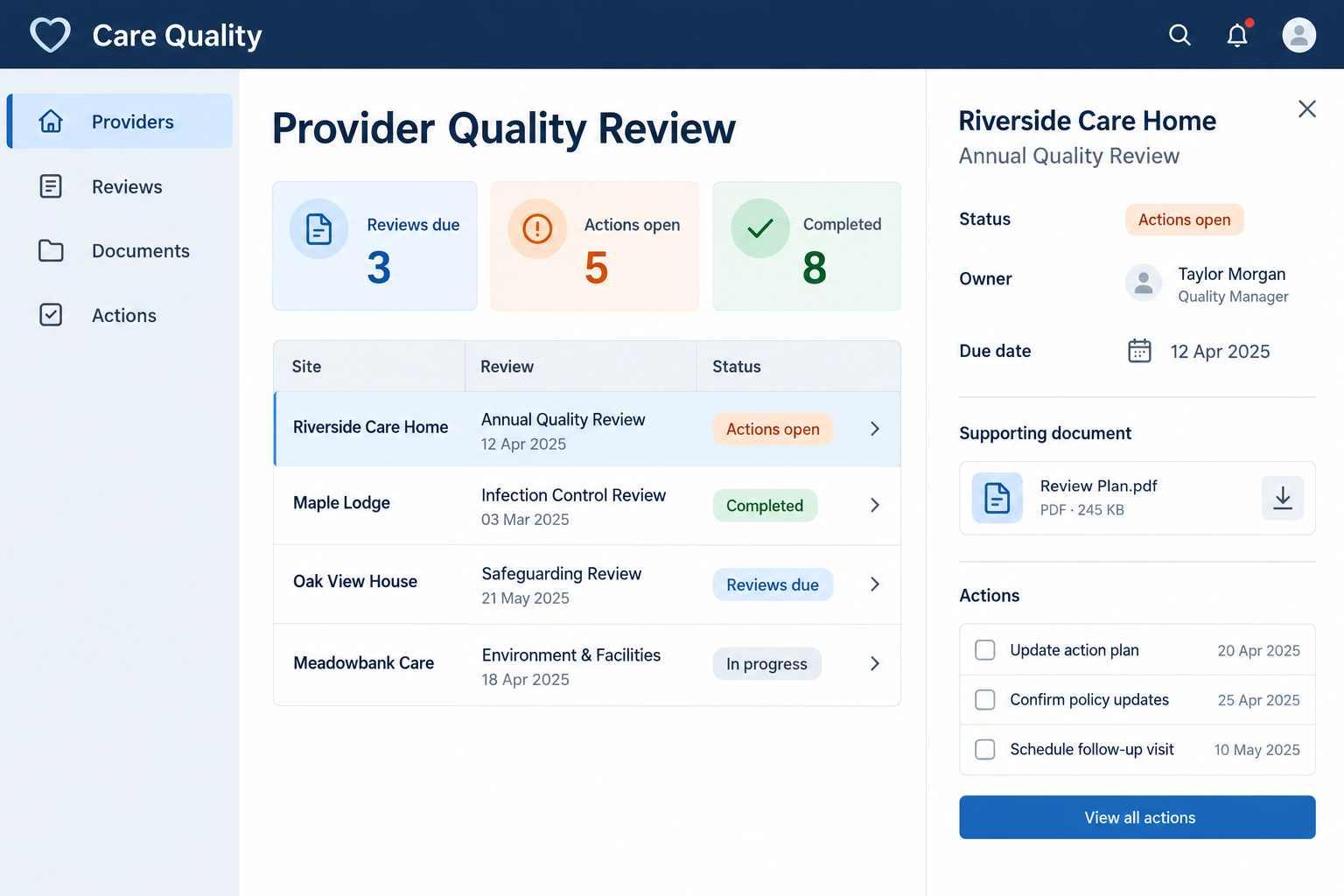Viewport: 1344px width, 896px height.
Task: Tick the Update action plan checkbox
Action: pyautogui.click(x=985, y=650)
